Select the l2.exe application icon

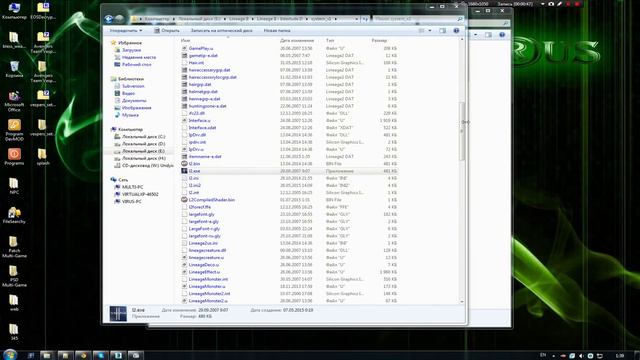184,171
